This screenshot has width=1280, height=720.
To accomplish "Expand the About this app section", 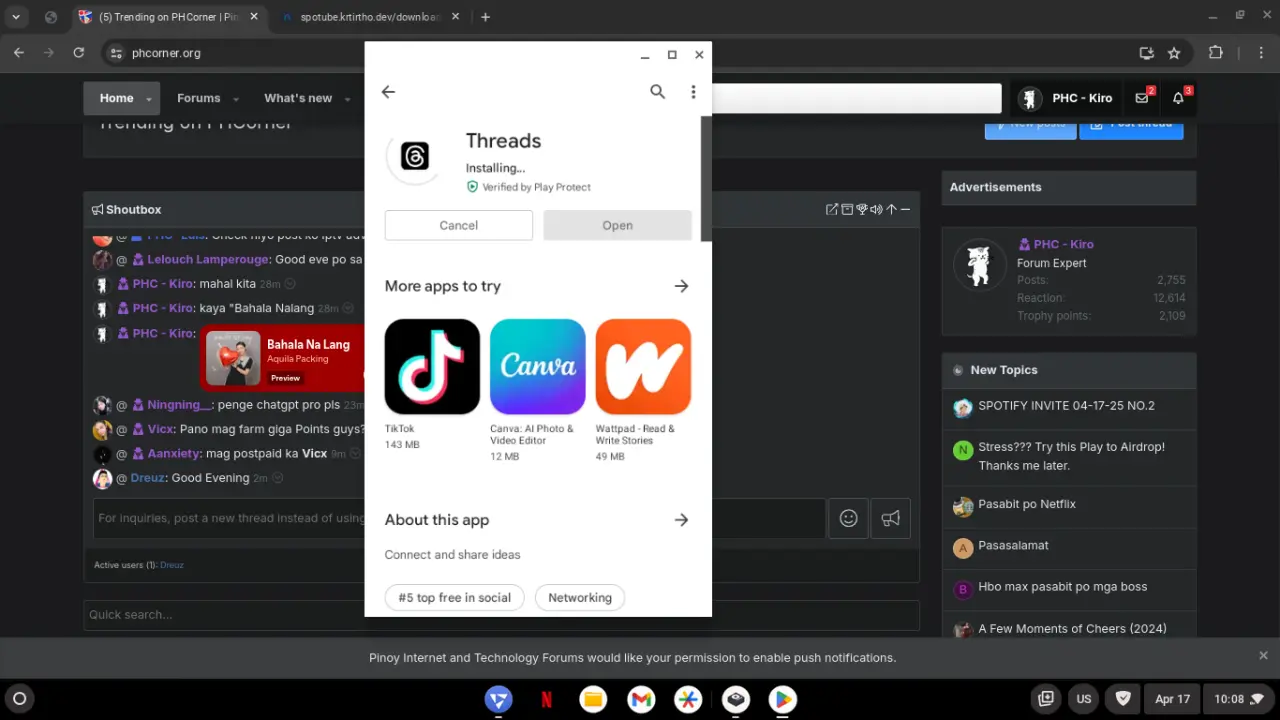I will [681, 520].
